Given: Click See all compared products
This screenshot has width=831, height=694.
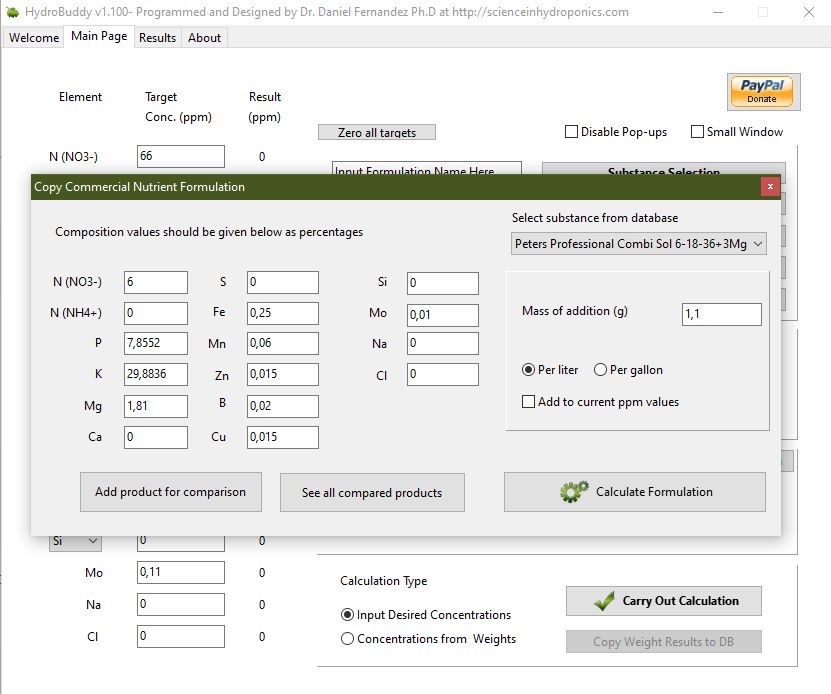Looking at the screenshot, I should click(x=372, y=493).
